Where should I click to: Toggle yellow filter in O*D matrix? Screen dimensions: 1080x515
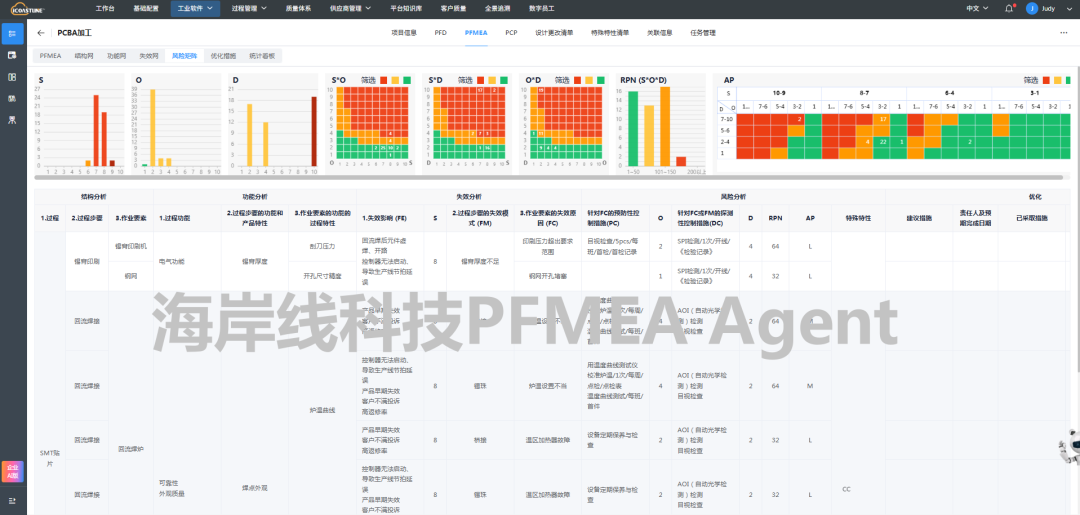pos(589,81)
